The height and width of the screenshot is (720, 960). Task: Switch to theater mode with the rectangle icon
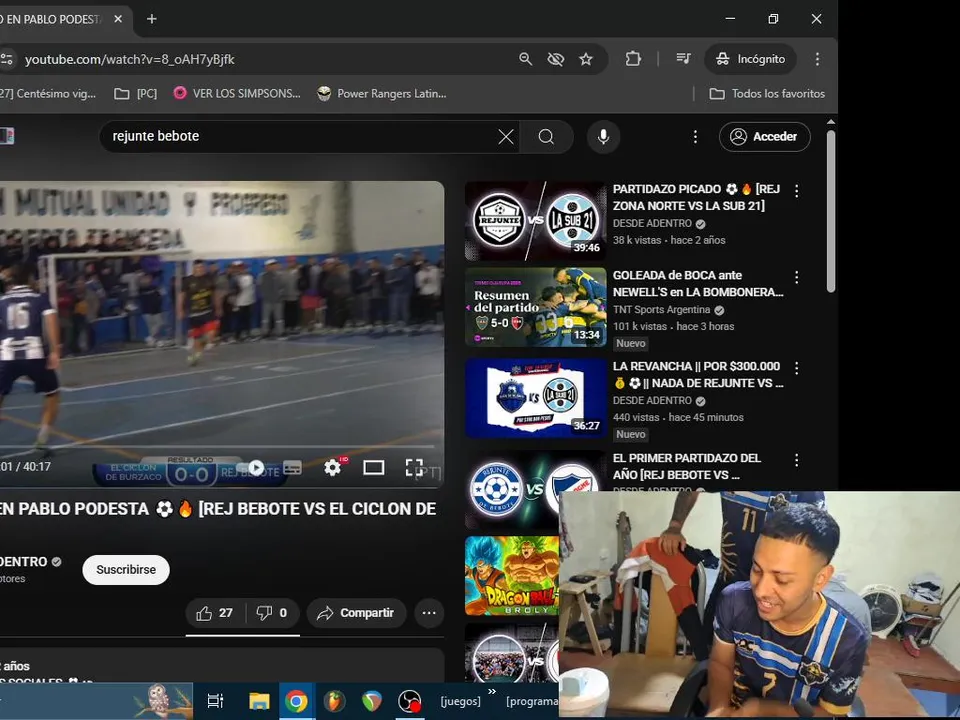[373, 468]
